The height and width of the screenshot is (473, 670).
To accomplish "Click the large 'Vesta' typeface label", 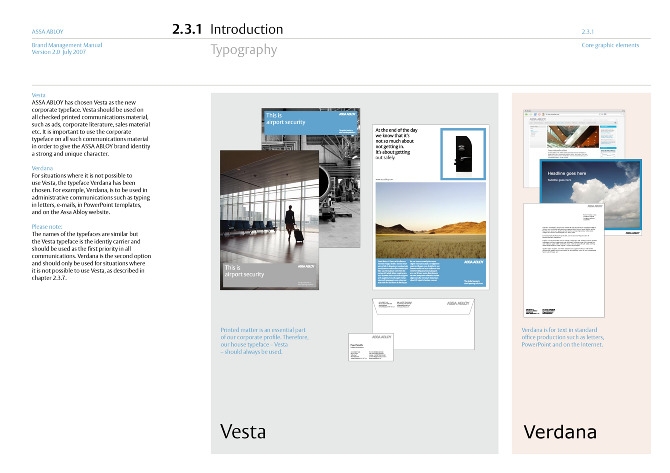I will (x=242, y=432).
